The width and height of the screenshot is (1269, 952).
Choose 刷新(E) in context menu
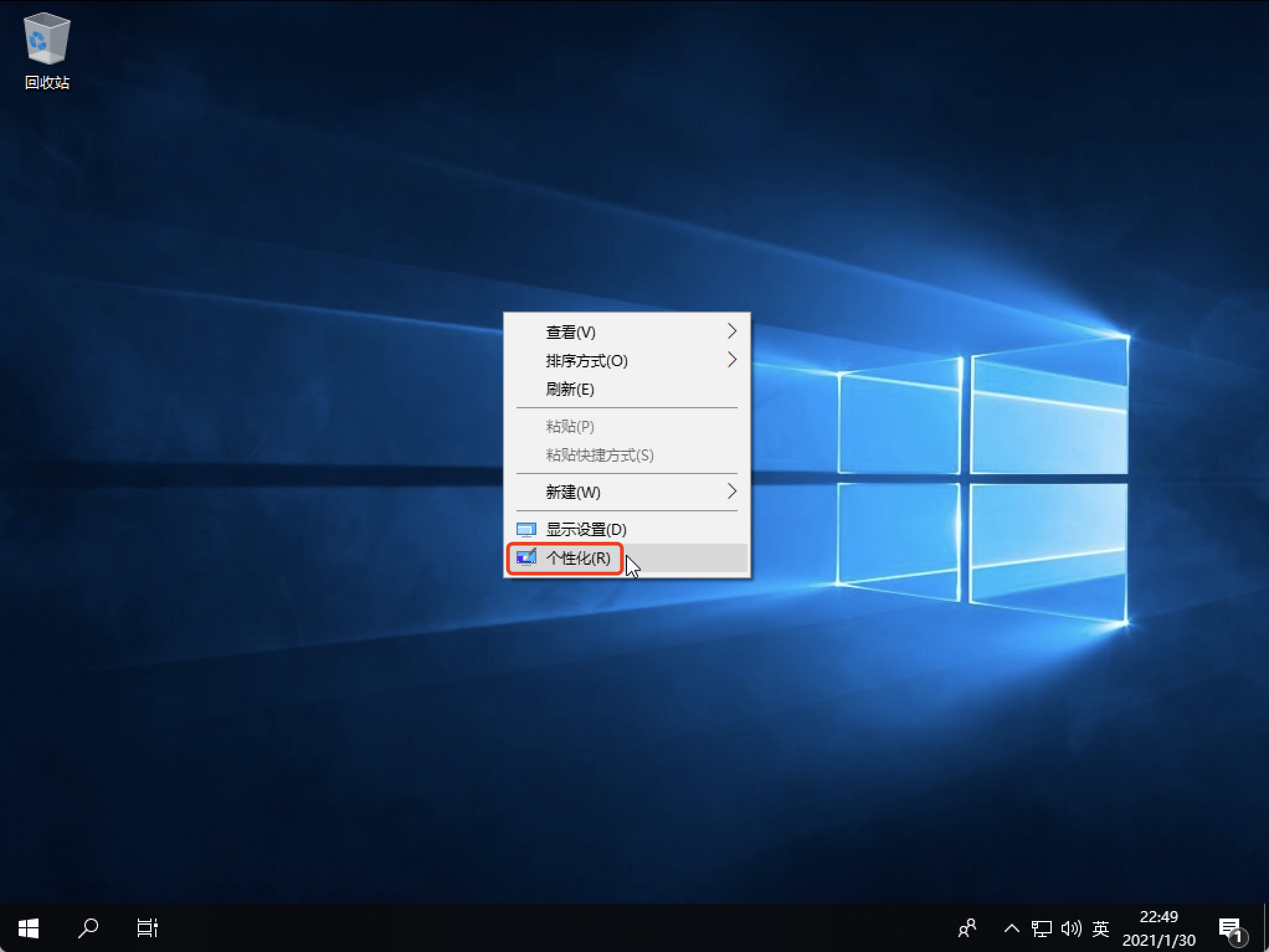626,389
